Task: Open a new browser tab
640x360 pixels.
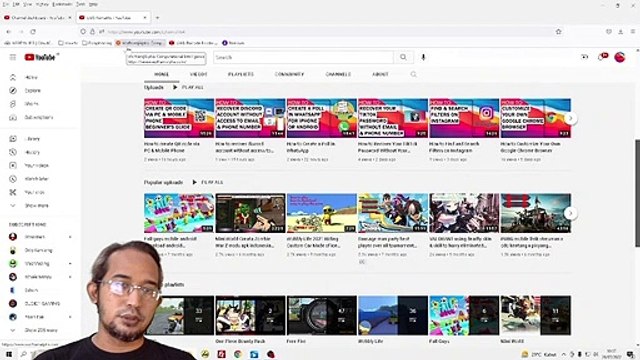Action: pos(157,18)
